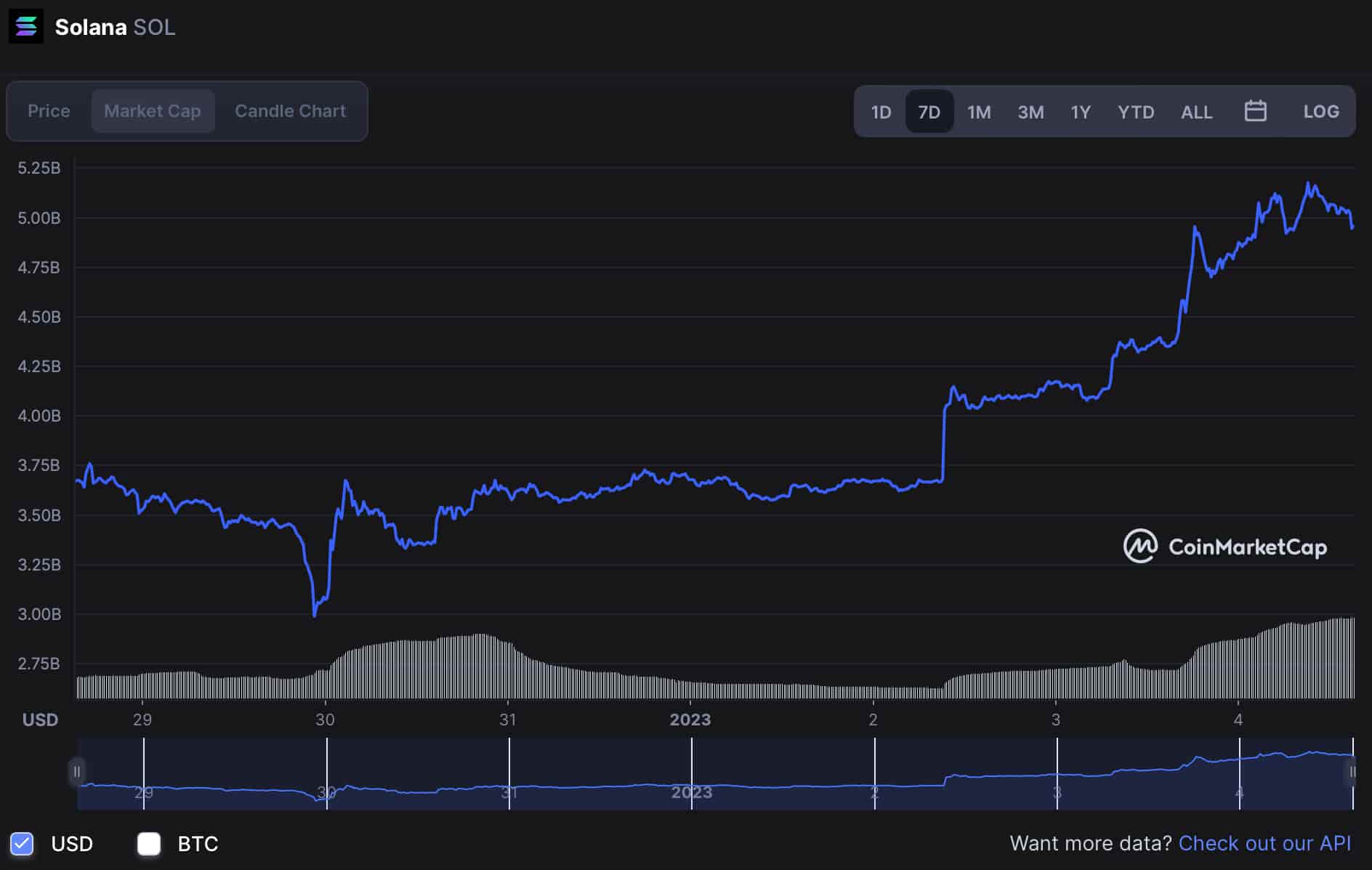Select the Market Cap view
Image resolution: width=1372 pixels, height=870 pixels.
pyautogui.click(x=153, y=111)
